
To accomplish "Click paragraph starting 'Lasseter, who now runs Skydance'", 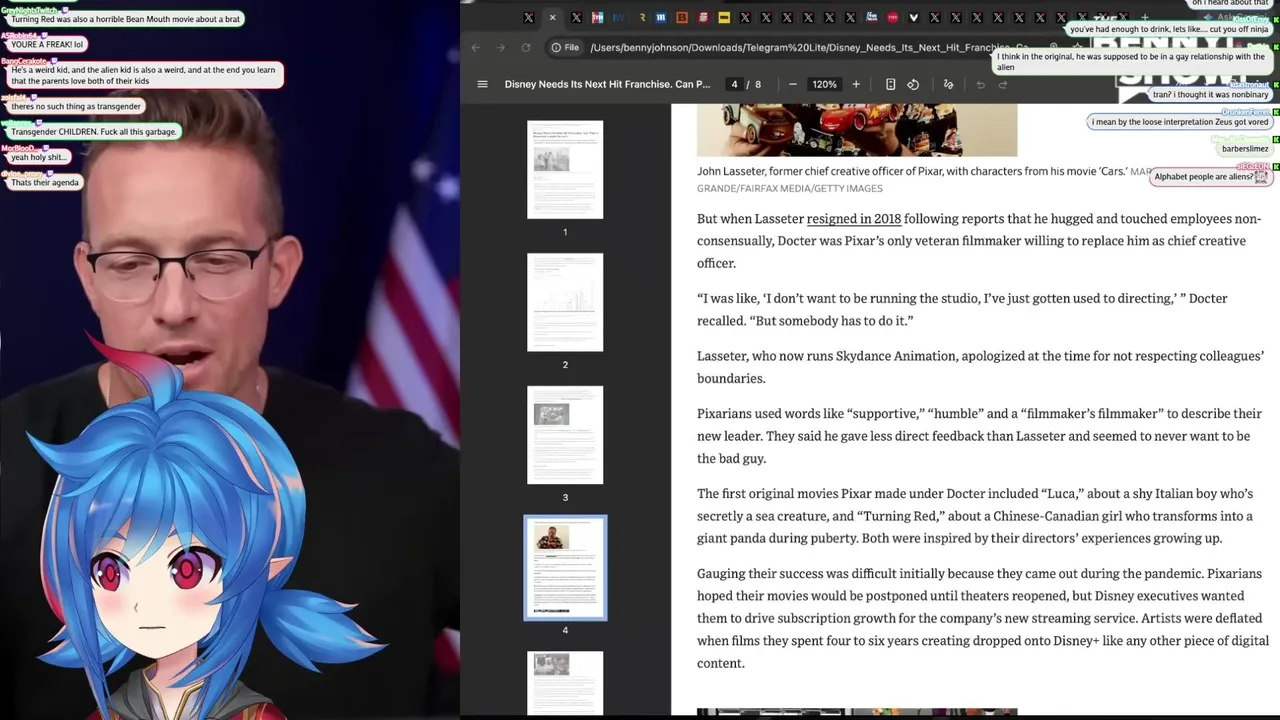I will point(981,367).
